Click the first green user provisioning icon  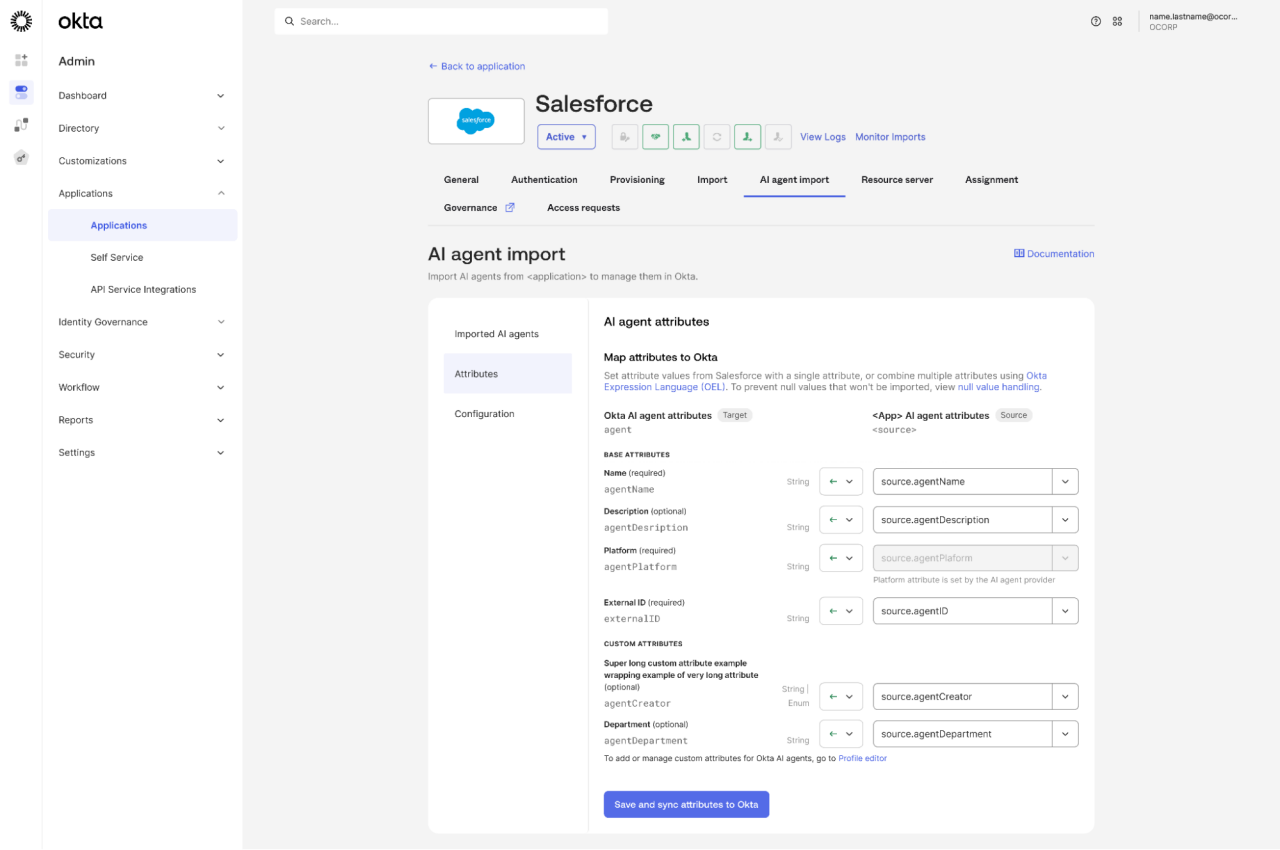coord(686,137)
